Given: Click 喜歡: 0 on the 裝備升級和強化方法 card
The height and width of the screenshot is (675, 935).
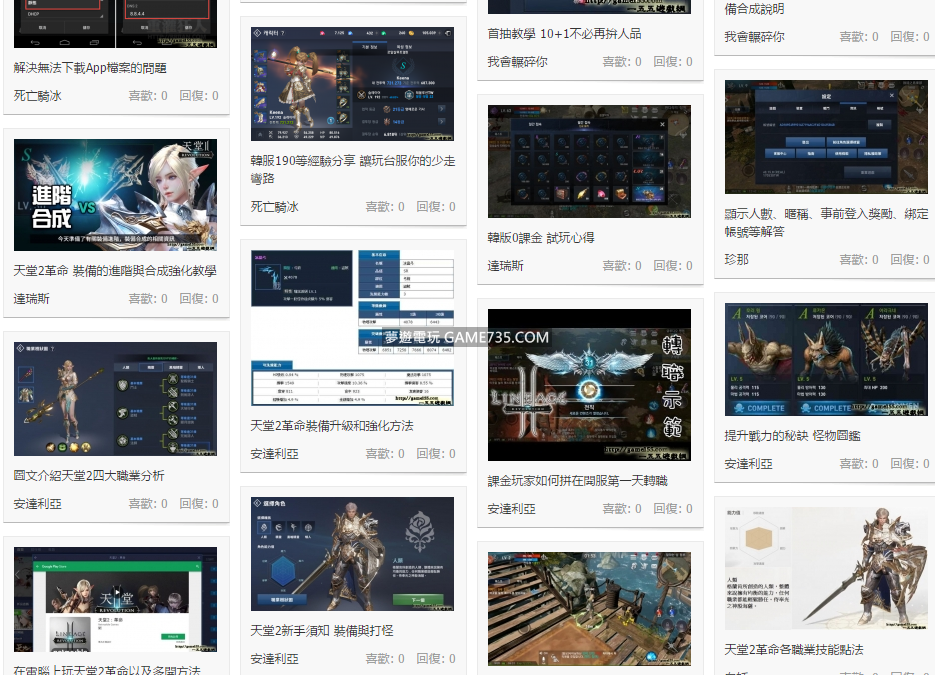Looking at the screenshot, I should [385, 453].
